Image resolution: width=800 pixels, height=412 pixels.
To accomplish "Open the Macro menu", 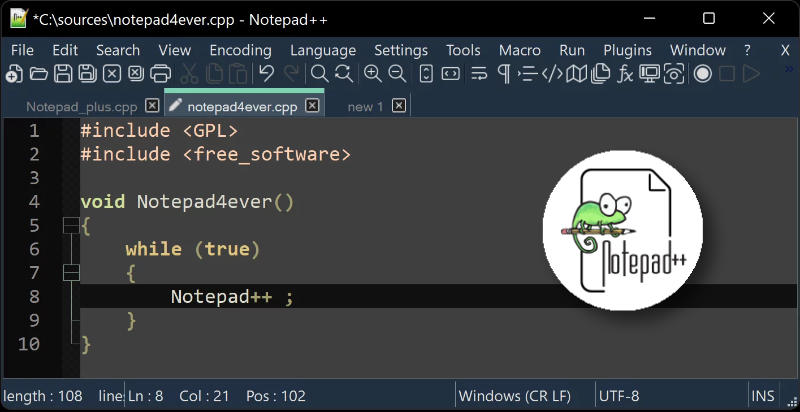I will point(520,50).
